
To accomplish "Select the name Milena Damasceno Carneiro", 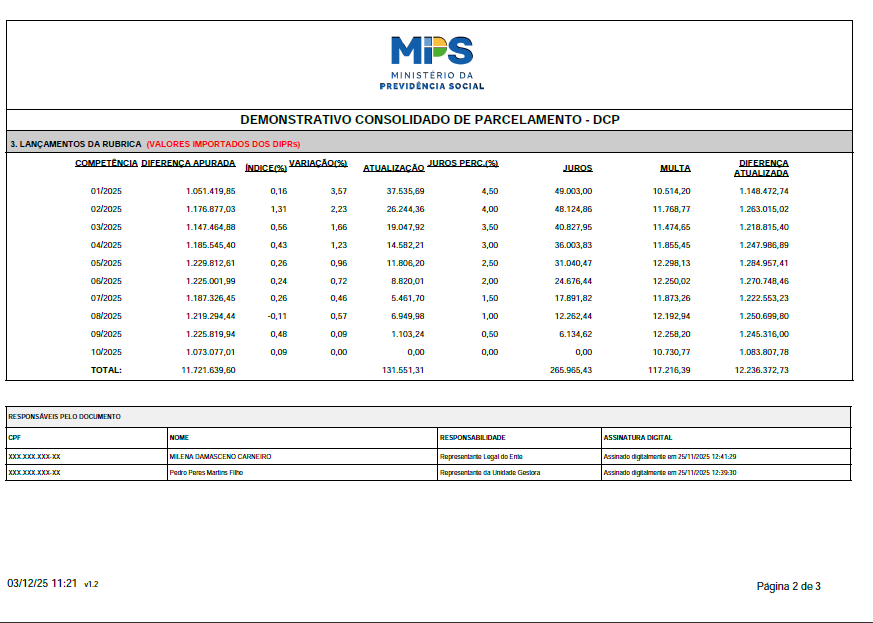I will (x=220, y=456).
